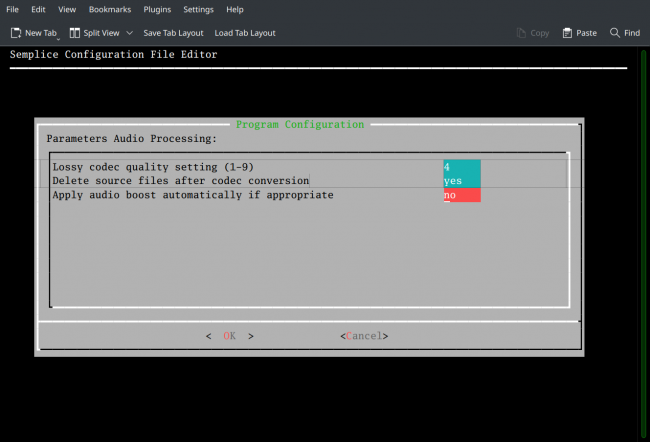Open the Plugins menu
The height and width of the screenshot is (442, 650).
click(x=157, y=9)
